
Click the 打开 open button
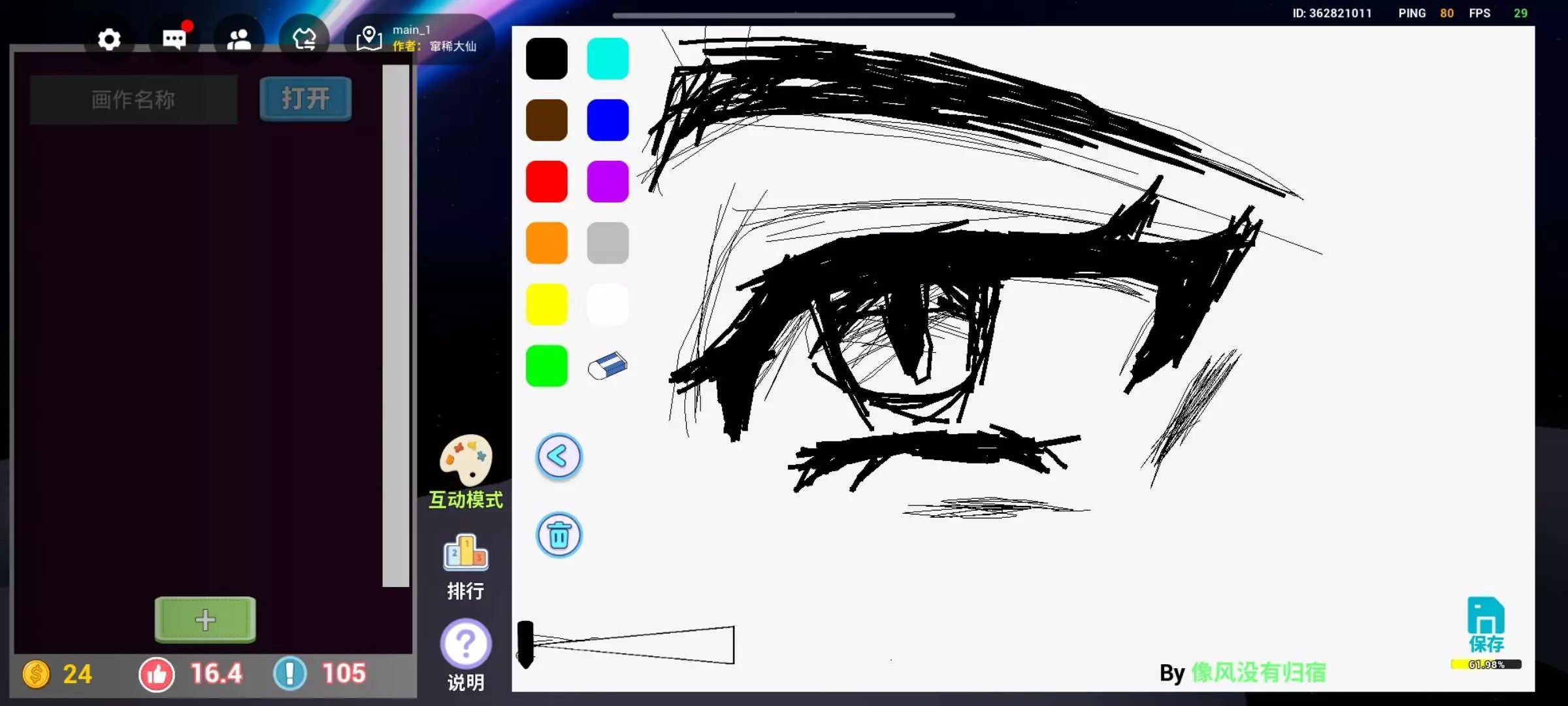point(305,99)
